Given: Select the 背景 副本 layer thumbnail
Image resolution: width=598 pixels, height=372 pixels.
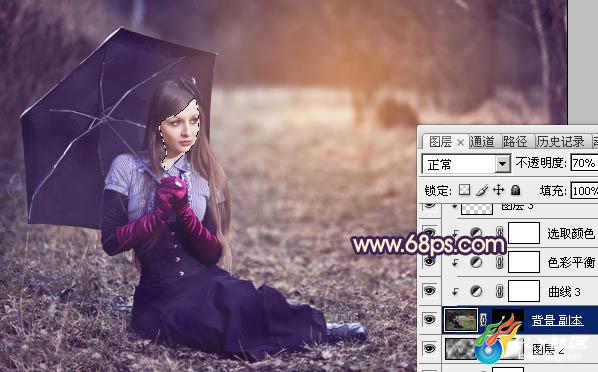Looking at the screenshot, I should click(x=461, y=320).
